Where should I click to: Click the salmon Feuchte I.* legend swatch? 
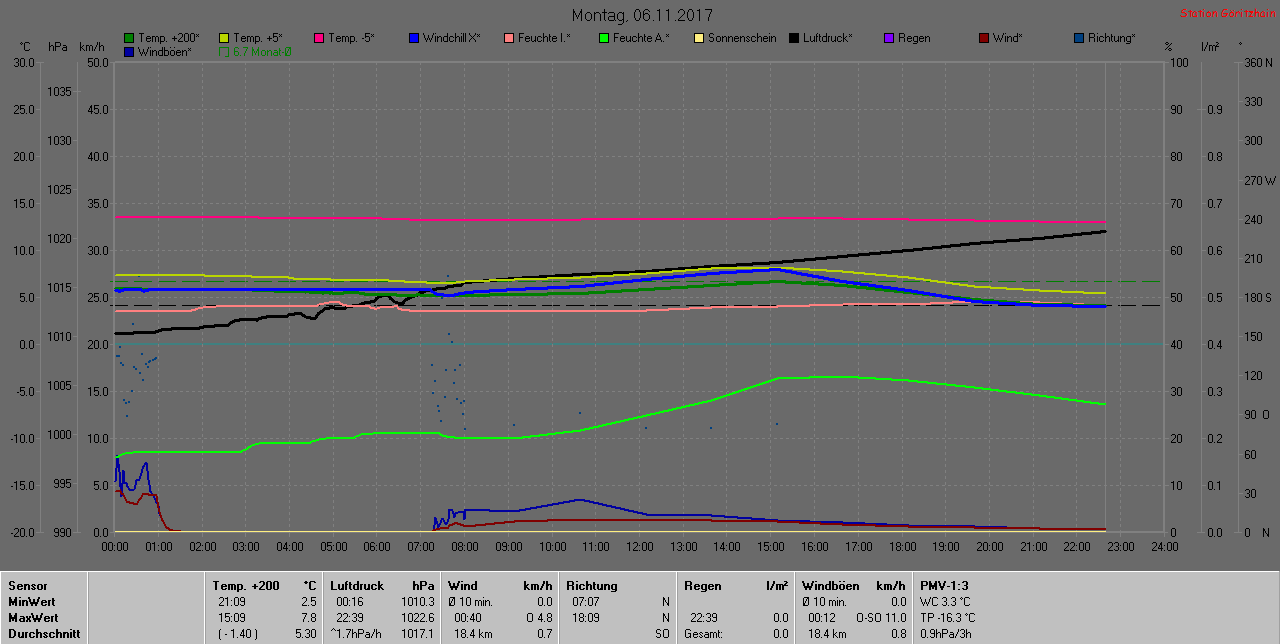click(508, 38)
